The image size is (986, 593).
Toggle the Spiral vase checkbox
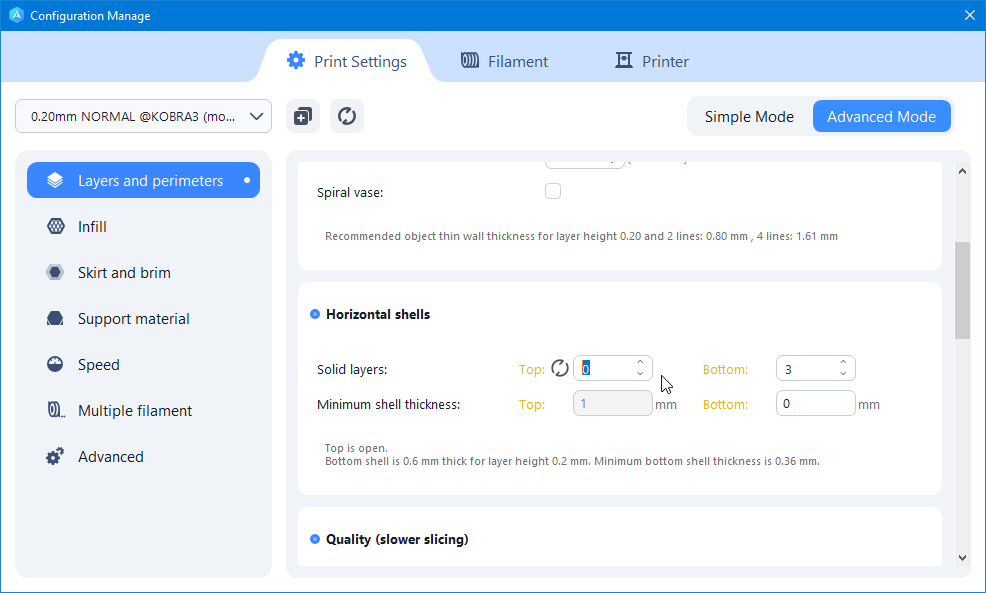pyautogui.click(x=553, y=191)
